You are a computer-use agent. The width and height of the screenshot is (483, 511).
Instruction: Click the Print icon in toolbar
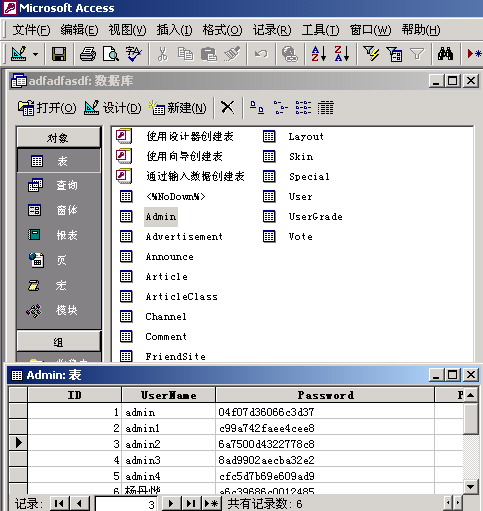[x=88, y=54]
